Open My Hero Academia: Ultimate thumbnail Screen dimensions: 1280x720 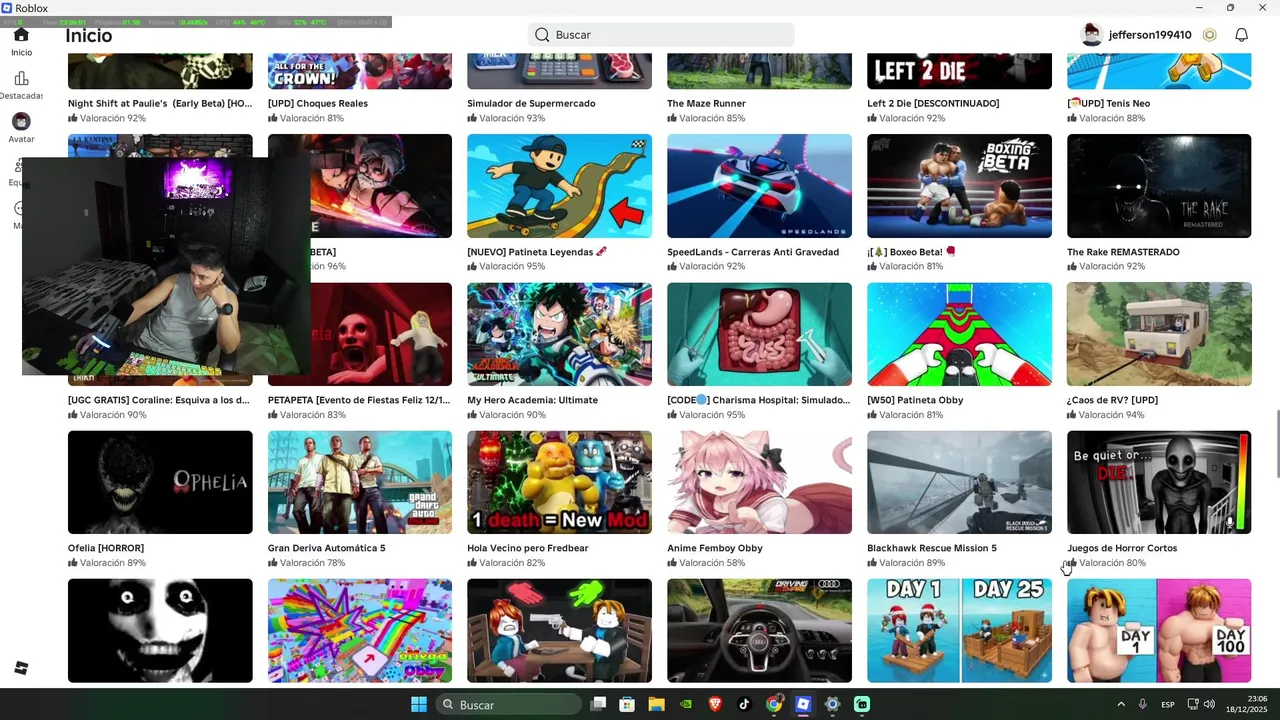pyautogui.click(x=559, y=334)
